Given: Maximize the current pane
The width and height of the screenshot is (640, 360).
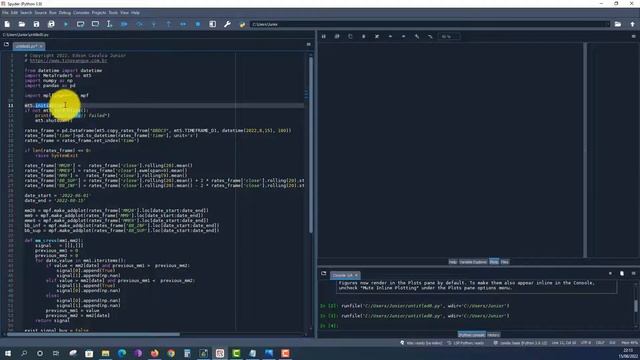Looking at the screenshot, I should point(213,24).
